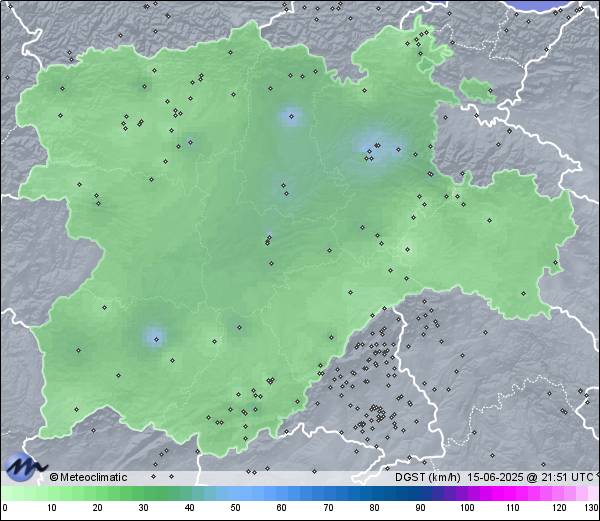Click the scale label 120
The width and height of the screenshot is (600, 521).
coord(559,508)
